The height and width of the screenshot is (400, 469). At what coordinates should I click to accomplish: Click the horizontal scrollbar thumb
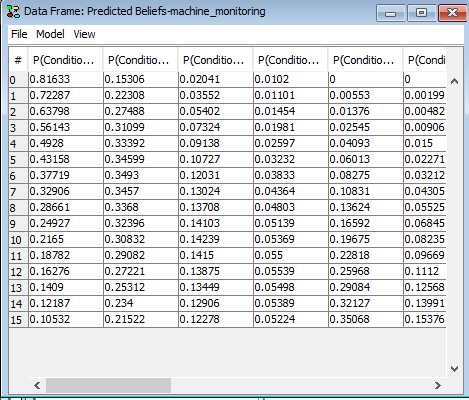click(x=108, y=386)
